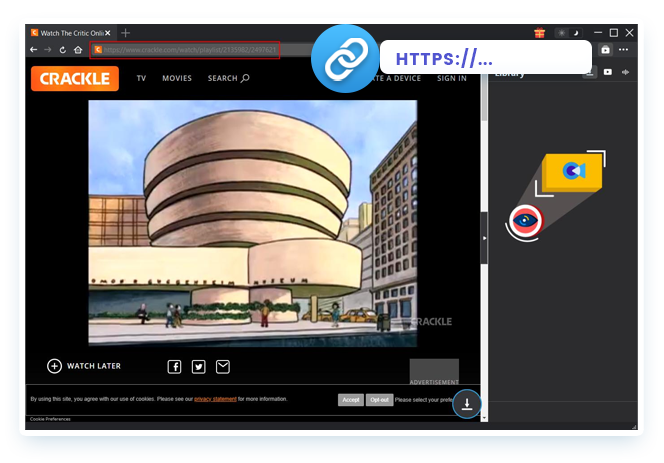Open the TV menu on Crackle

click(141, 78)
